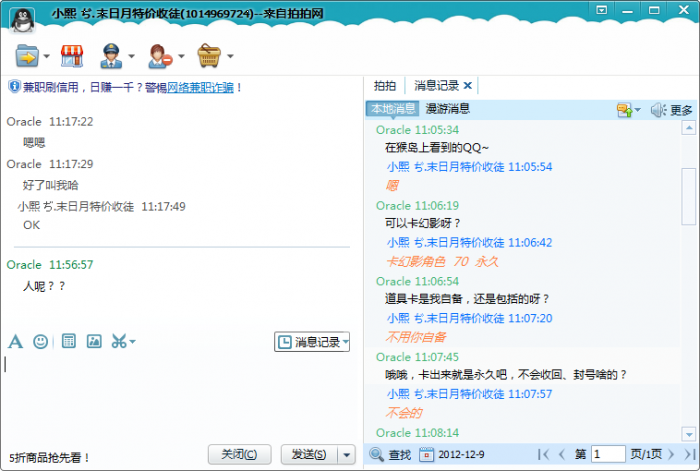The width and height of the screenshot is (700, 471).
Task: Open the font style A icon
Action: click(x=15, y=342)
